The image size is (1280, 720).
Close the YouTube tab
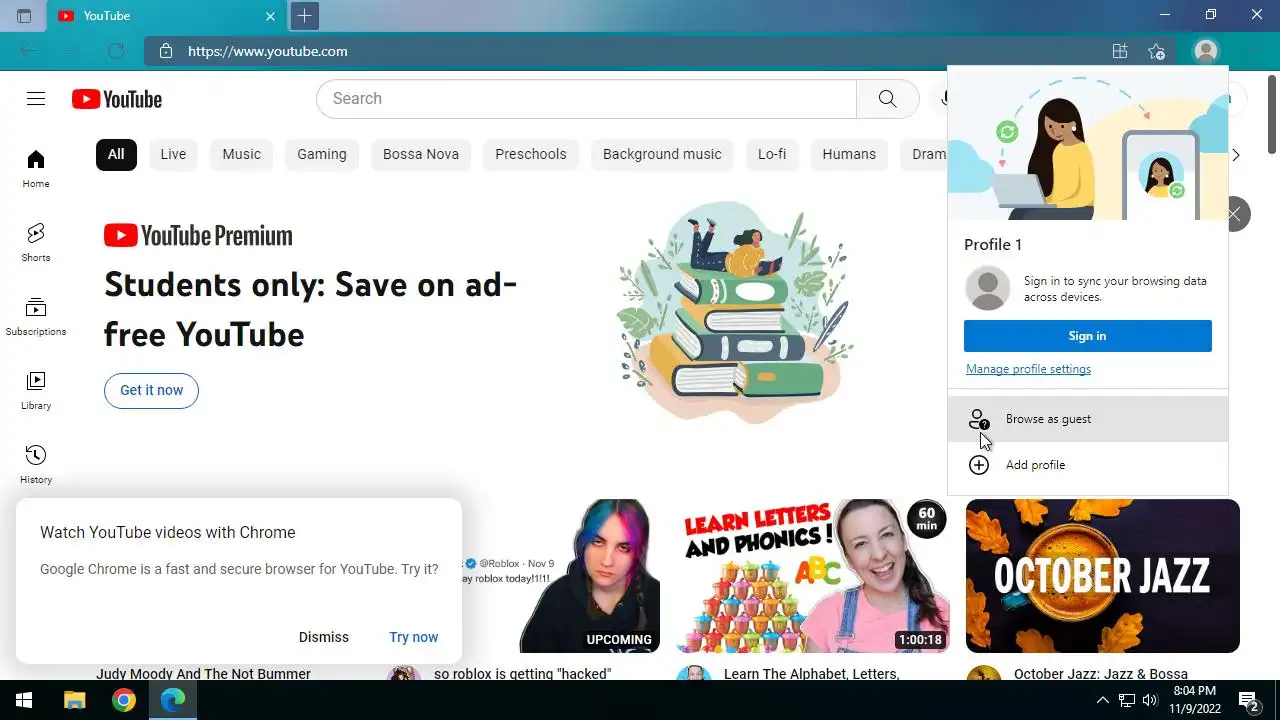[x=271, y=16]
